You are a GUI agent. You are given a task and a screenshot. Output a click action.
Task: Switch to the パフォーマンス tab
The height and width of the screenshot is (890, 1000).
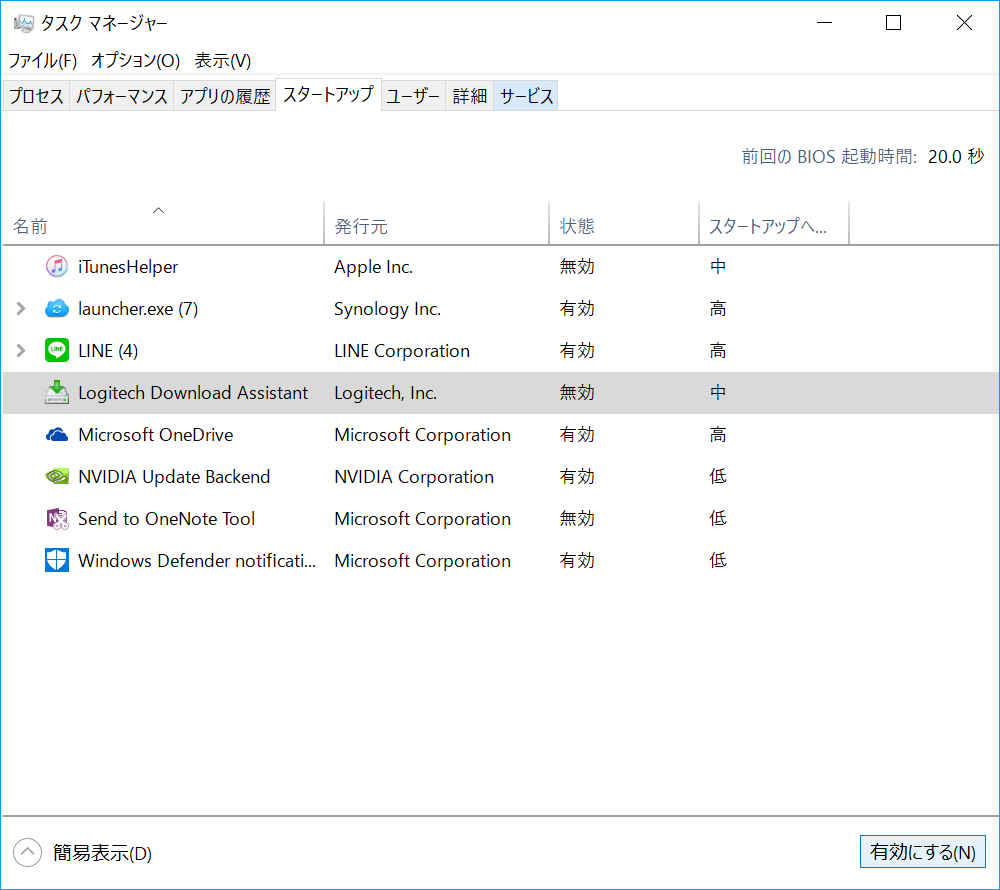[121, 96]
